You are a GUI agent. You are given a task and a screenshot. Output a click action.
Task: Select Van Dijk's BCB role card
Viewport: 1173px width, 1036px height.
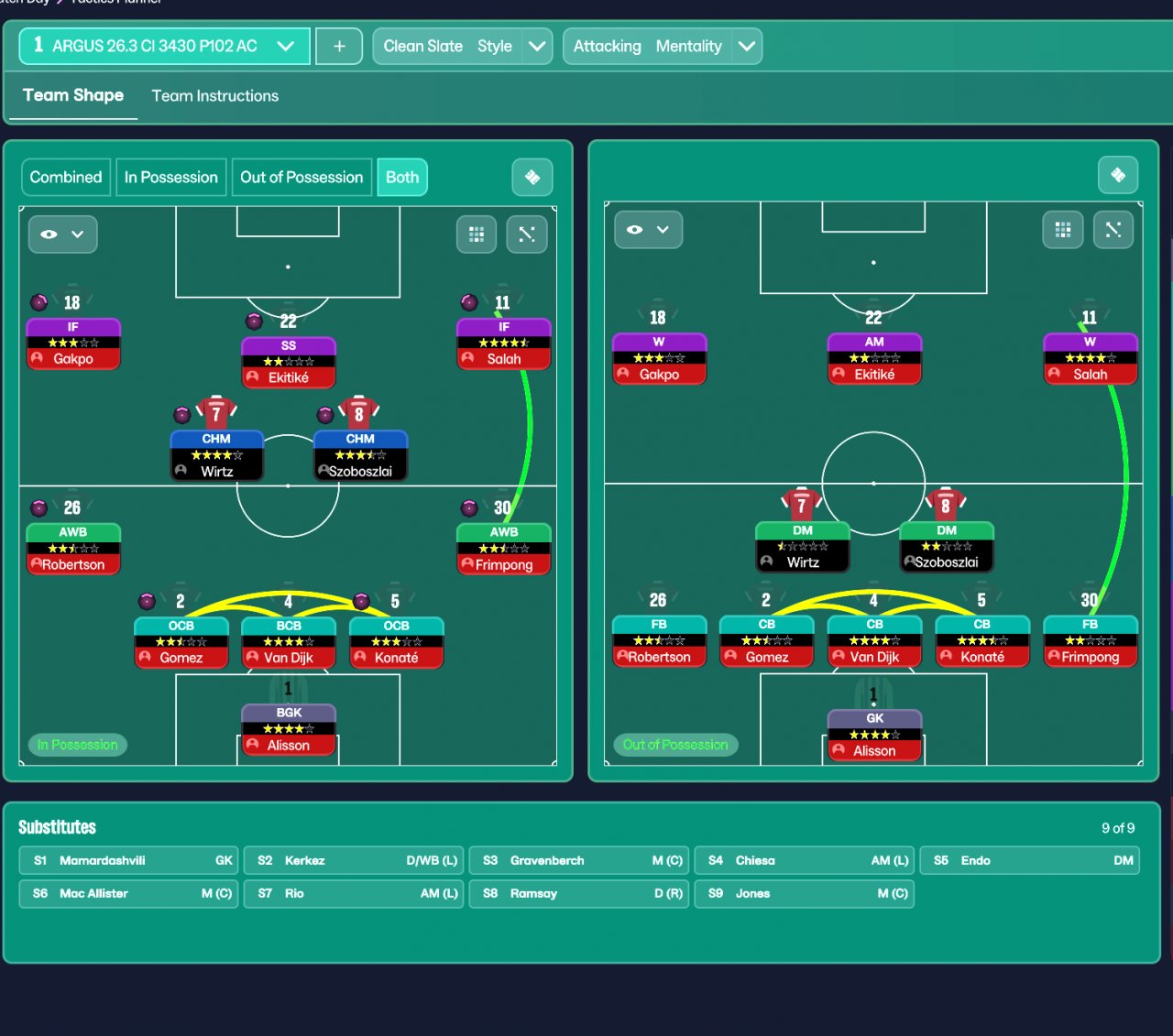point(289,642)
